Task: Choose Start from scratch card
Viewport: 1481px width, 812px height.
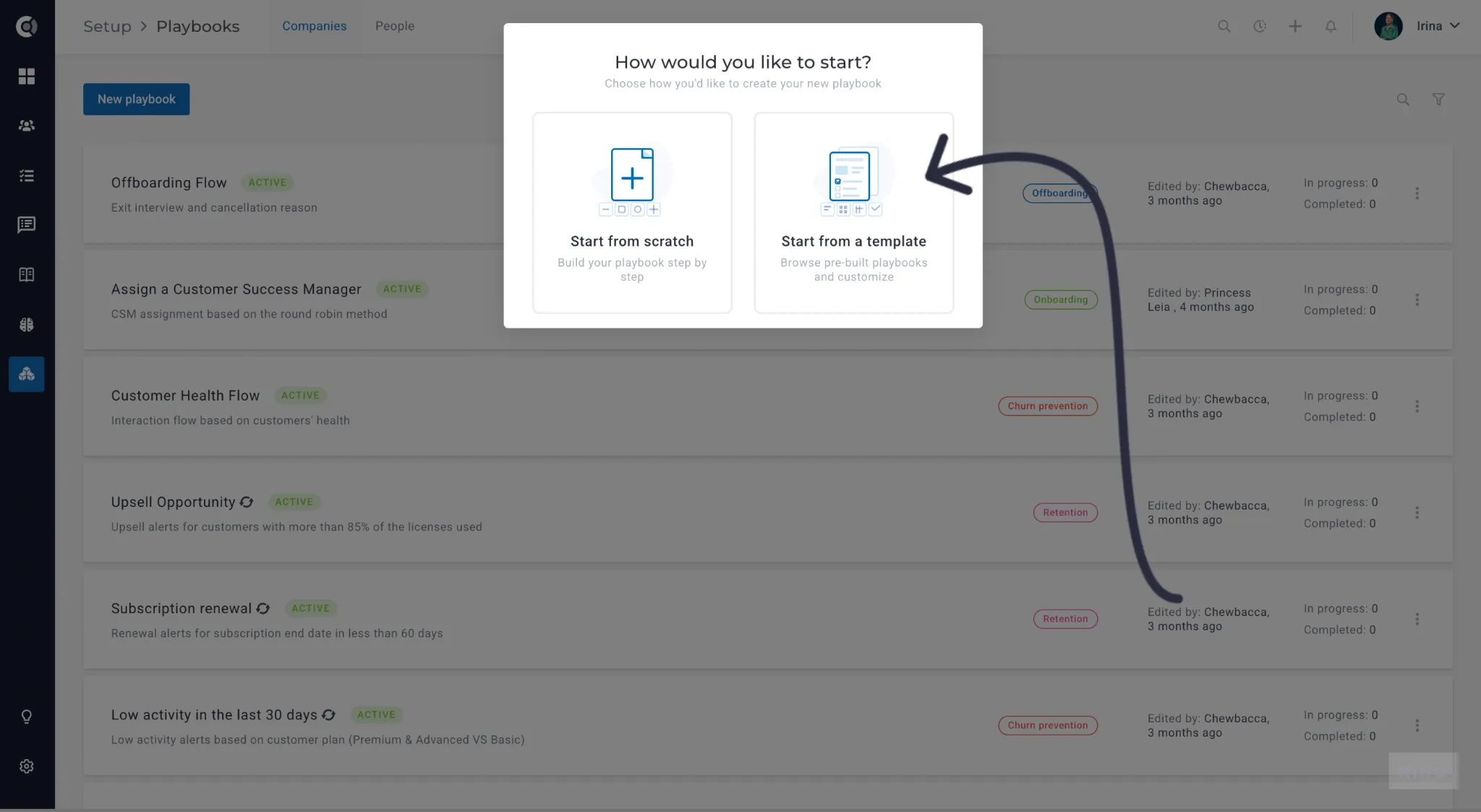Action: tap(632, 213)
